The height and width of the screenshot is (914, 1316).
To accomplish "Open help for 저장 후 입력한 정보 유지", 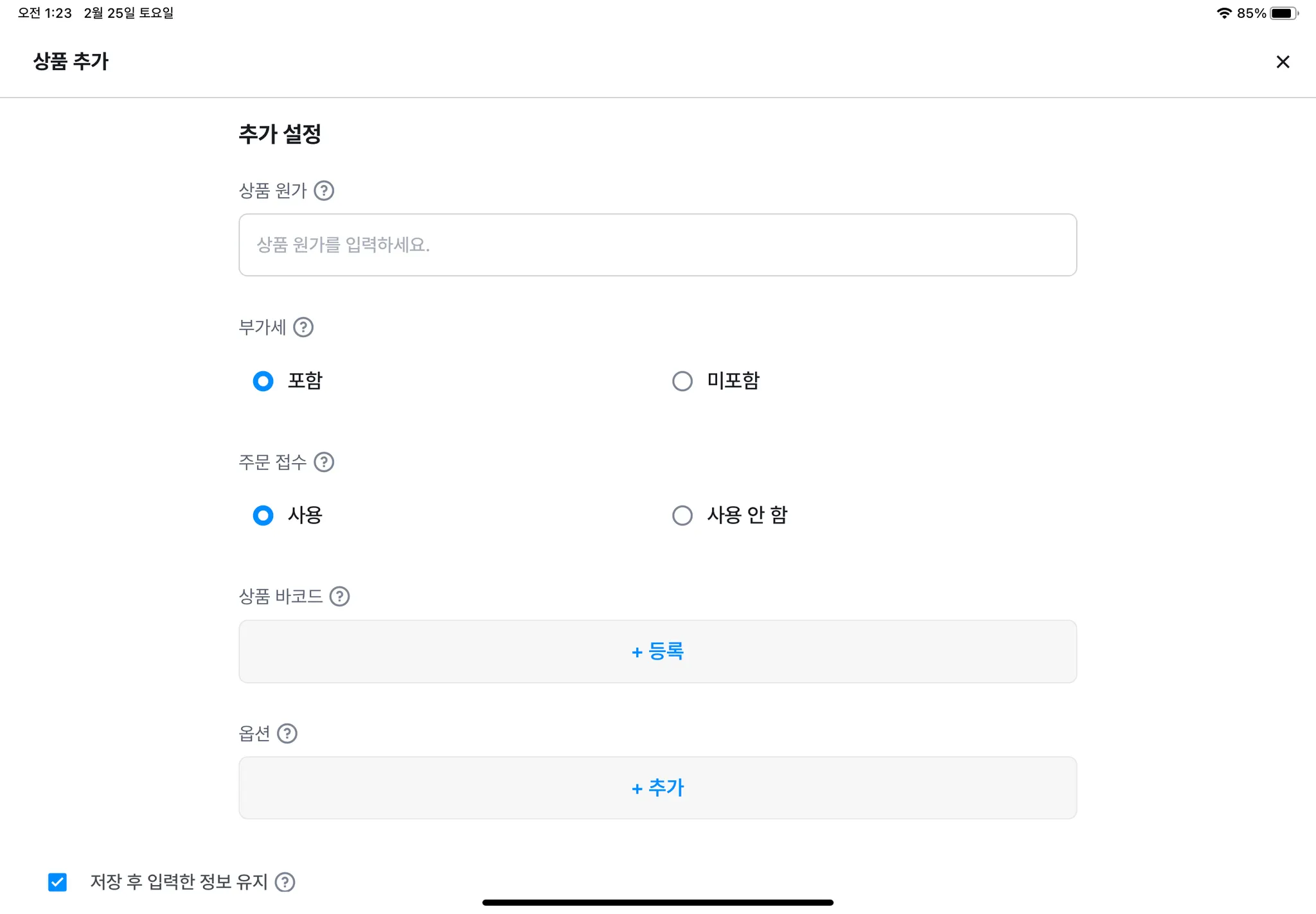I will pos(285,883).
